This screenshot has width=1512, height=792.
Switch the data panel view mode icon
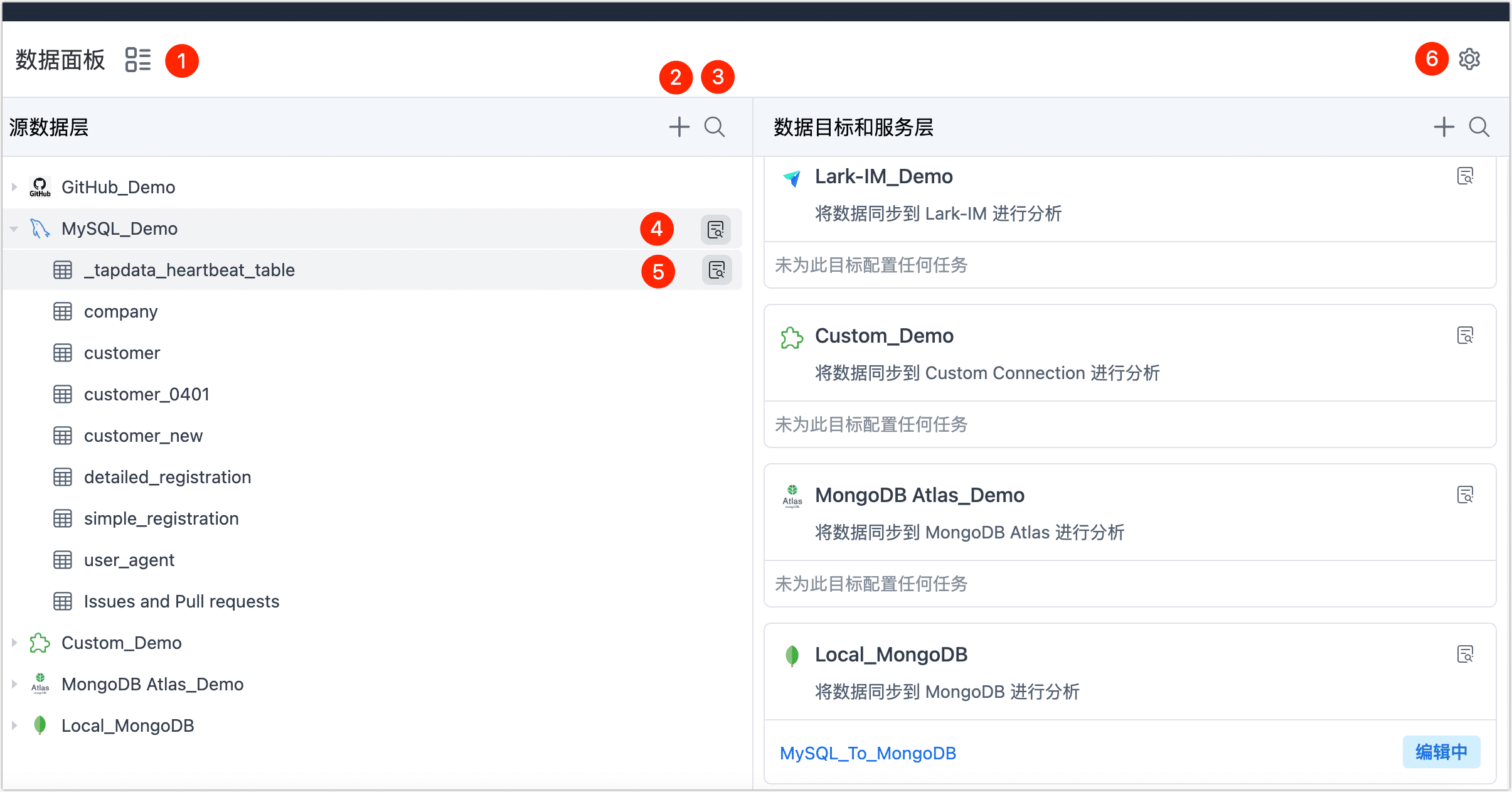tap(138, 60)
